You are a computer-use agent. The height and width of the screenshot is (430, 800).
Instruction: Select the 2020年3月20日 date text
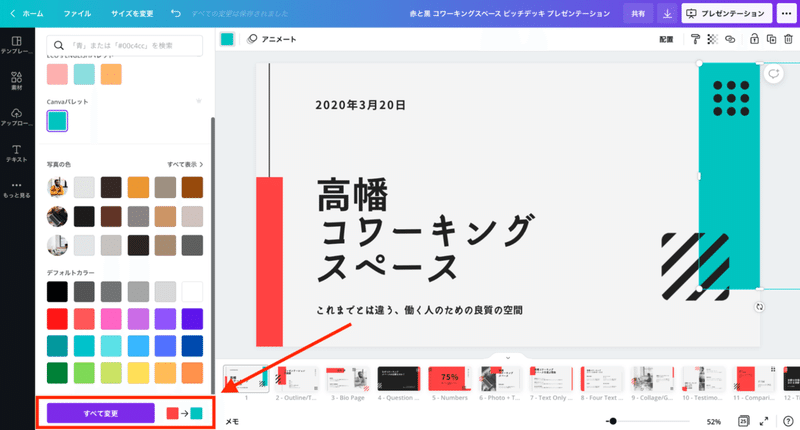(x=360, y=105)
